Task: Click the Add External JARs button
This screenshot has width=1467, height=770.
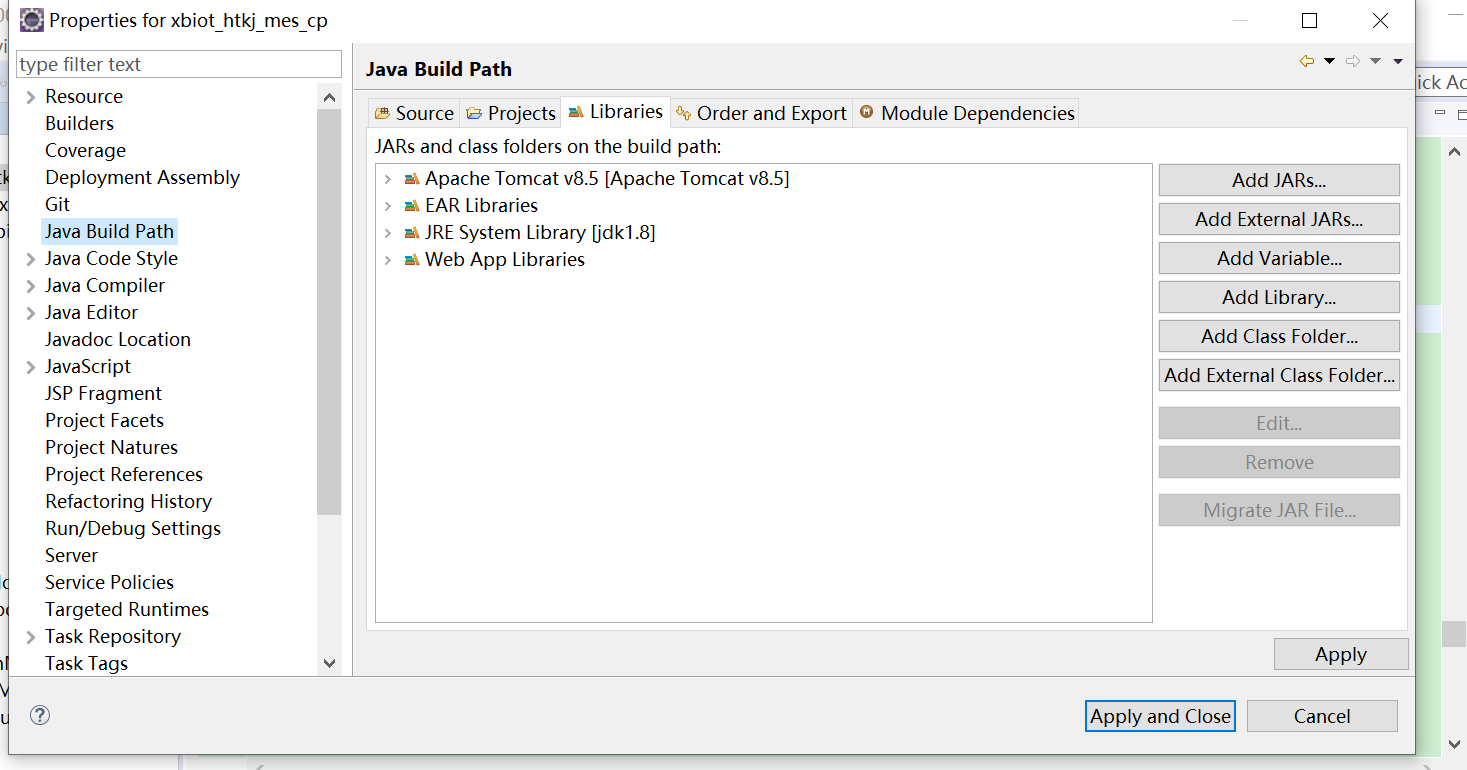Action: [x=1279, y=219]
